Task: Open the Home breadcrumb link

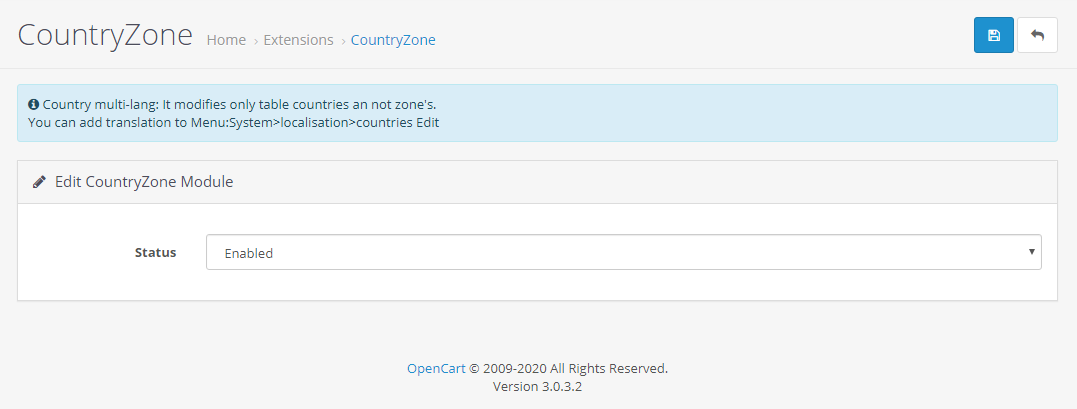Action: click(226, 40)
